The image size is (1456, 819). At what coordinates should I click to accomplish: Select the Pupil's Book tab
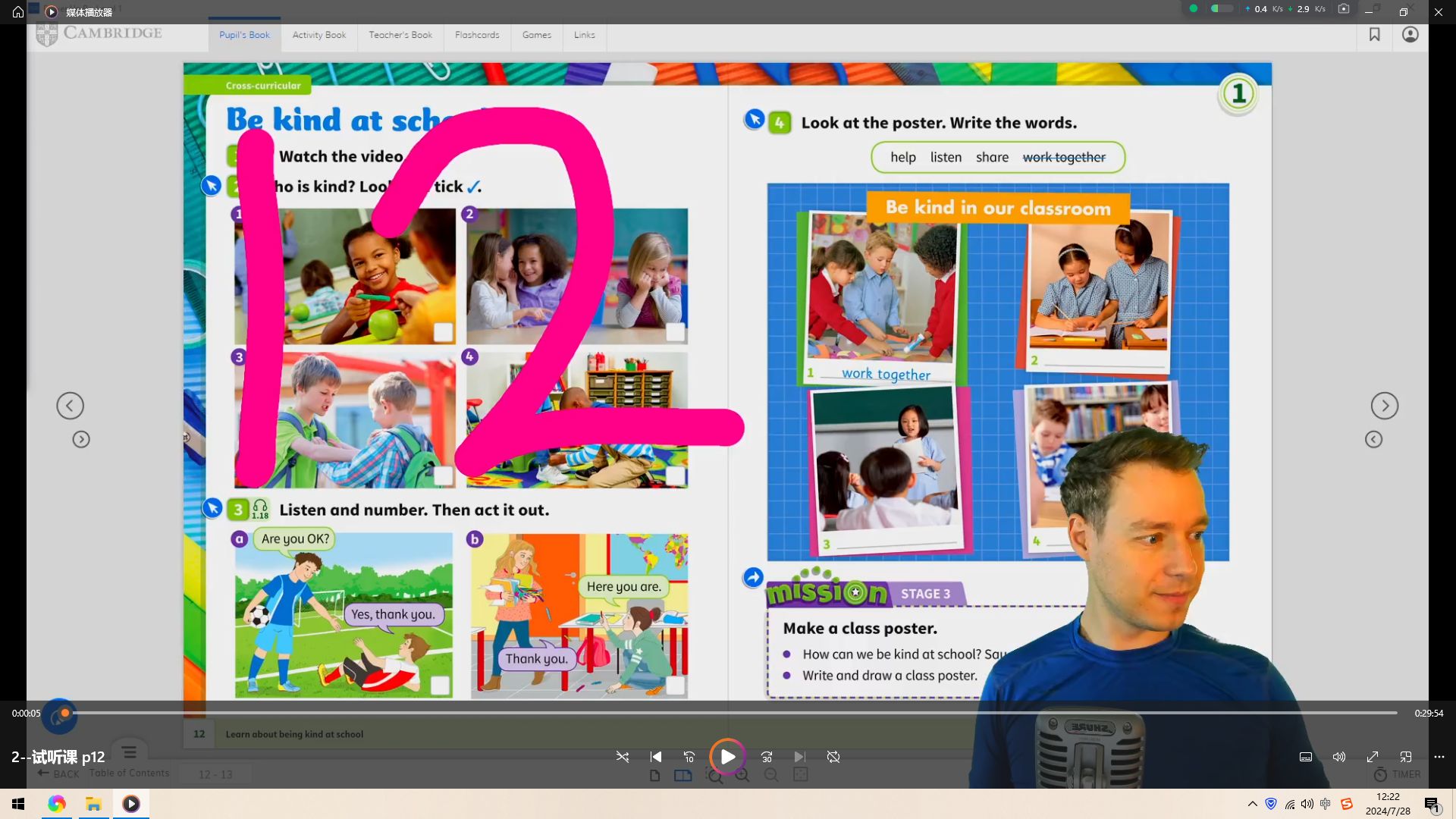[x=244, y=35]
